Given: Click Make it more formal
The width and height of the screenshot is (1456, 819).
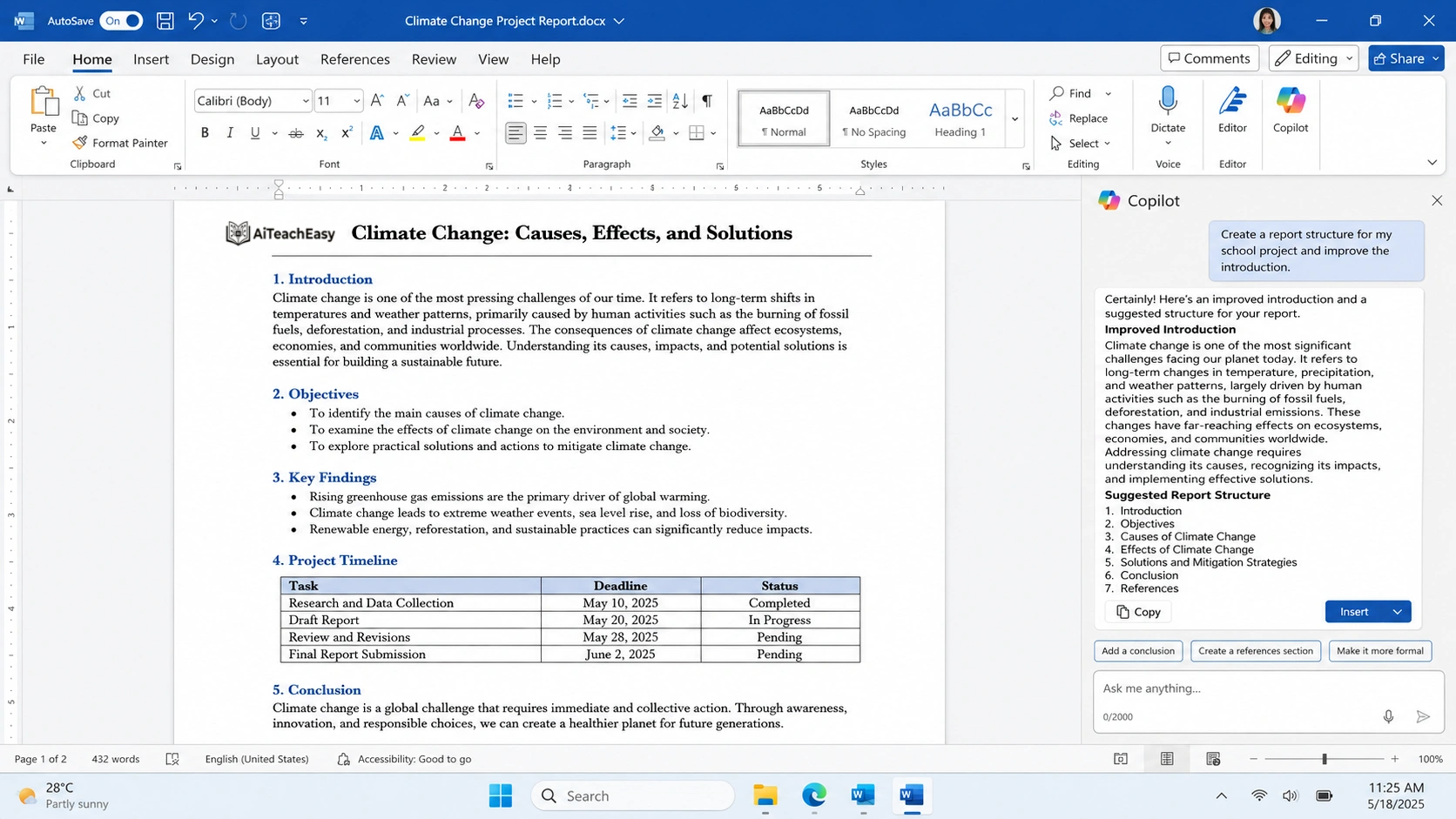Looking at the screenshot, I should click(x=1380, y=651).
